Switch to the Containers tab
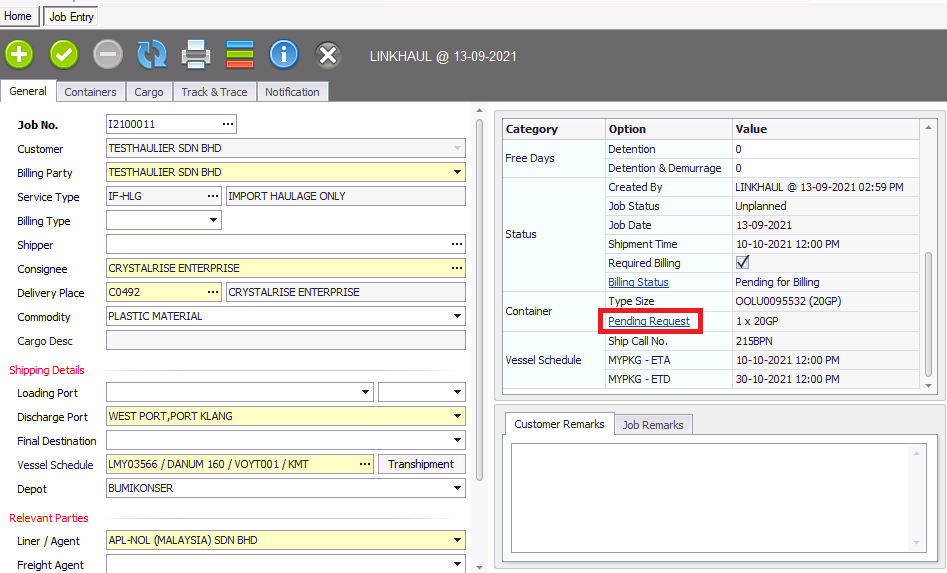 click(90, 92)
